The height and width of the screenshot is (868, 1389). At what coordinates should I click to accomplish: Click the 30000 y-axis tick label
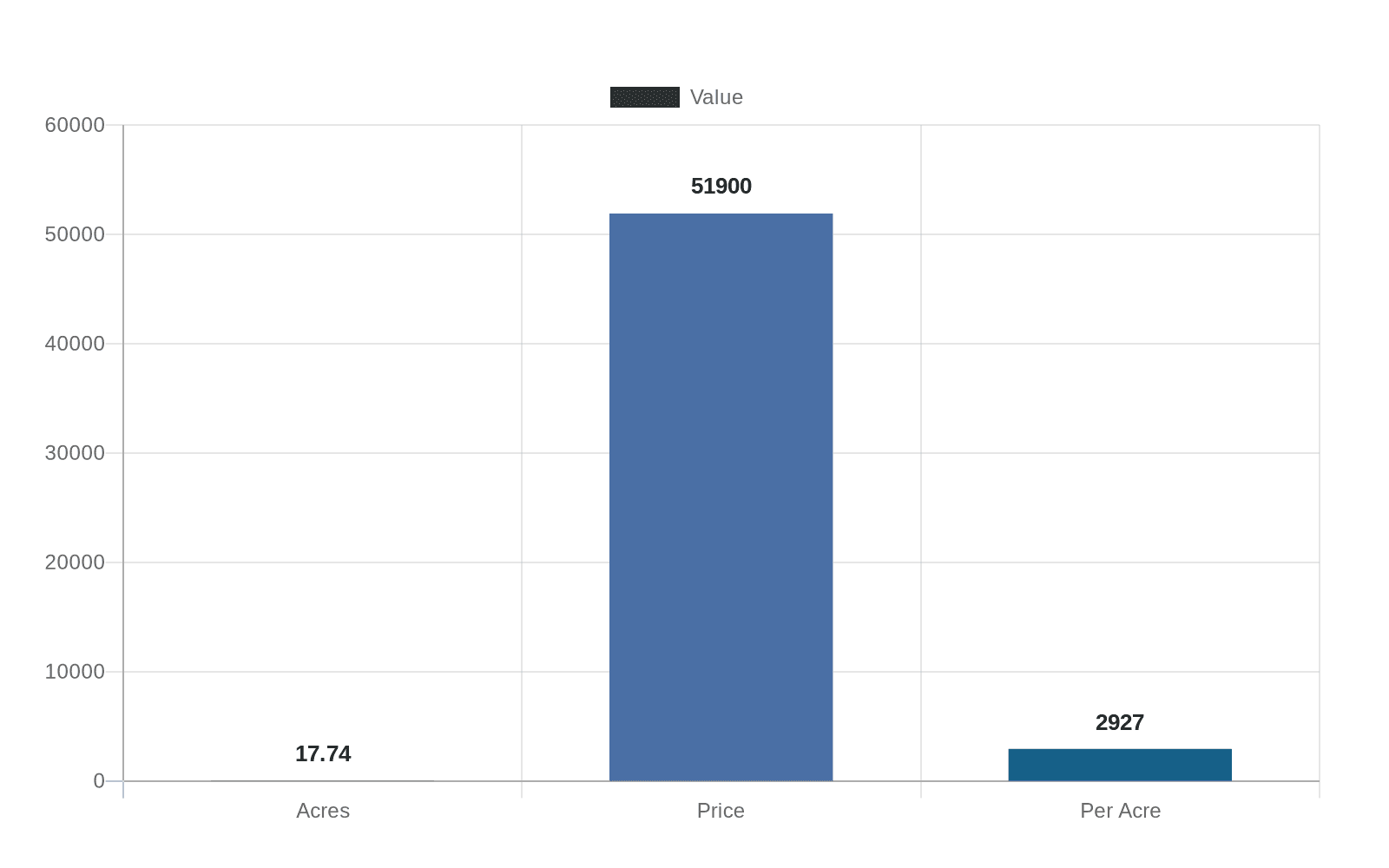pos(75,453)
